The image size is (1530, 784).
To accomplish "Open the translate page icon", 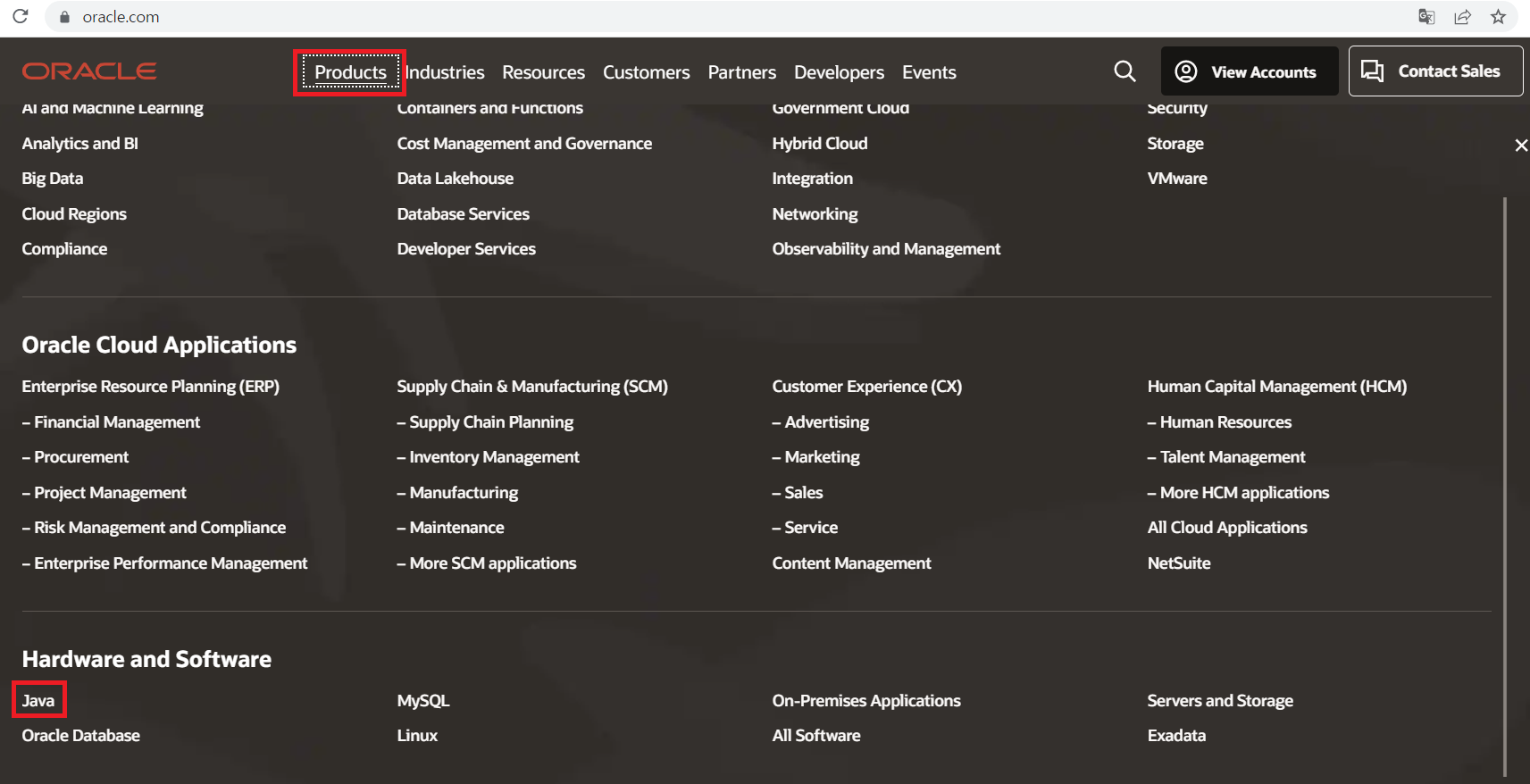I will pyautogui.click(x=1426, y=17).
